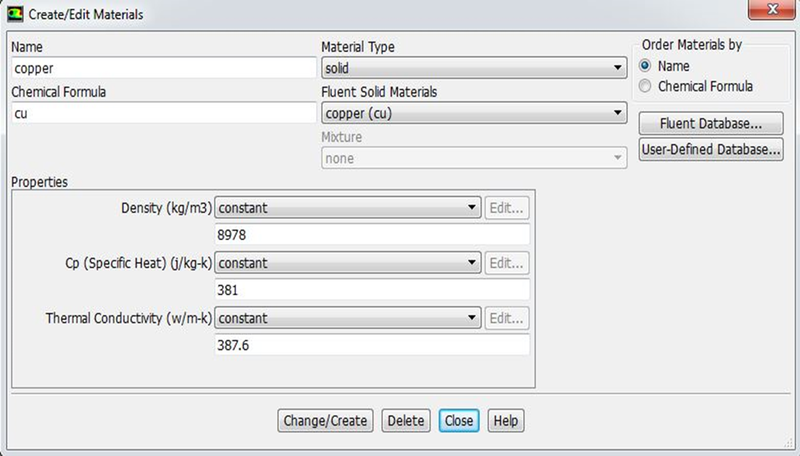Image resolution: width=800 pixels, height=456 pixels.
Task: Open Thermal Conductivity method dropdown
Action: pos(347,318)
